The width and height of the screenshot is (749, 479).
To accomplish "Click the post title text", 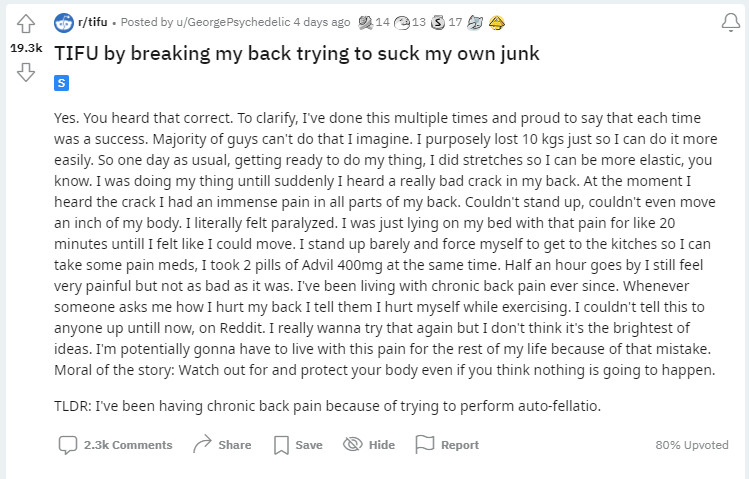I will pos(297,53).
